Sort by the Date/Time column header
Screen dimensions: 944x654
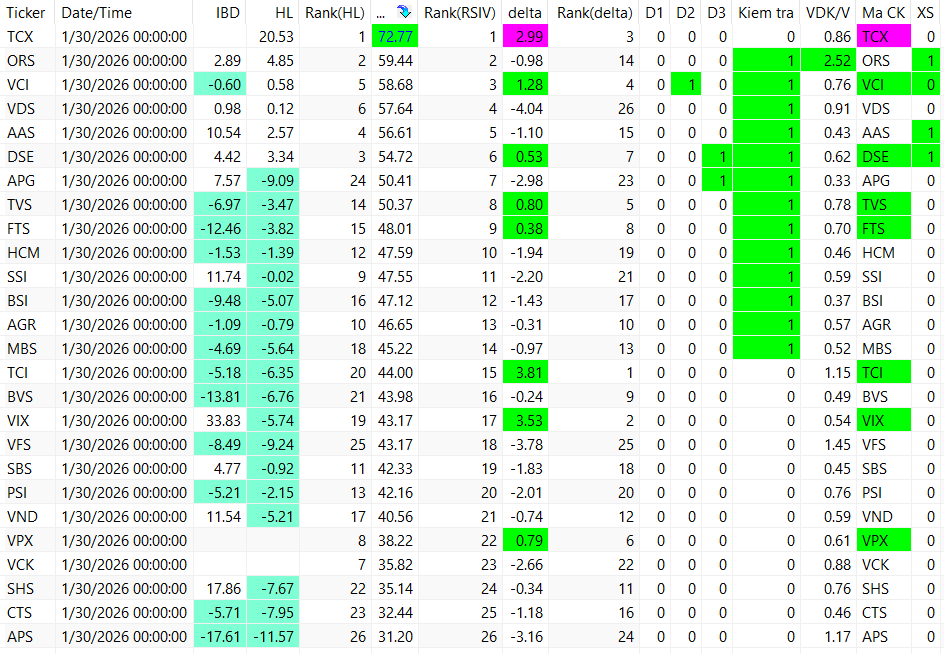96,12
